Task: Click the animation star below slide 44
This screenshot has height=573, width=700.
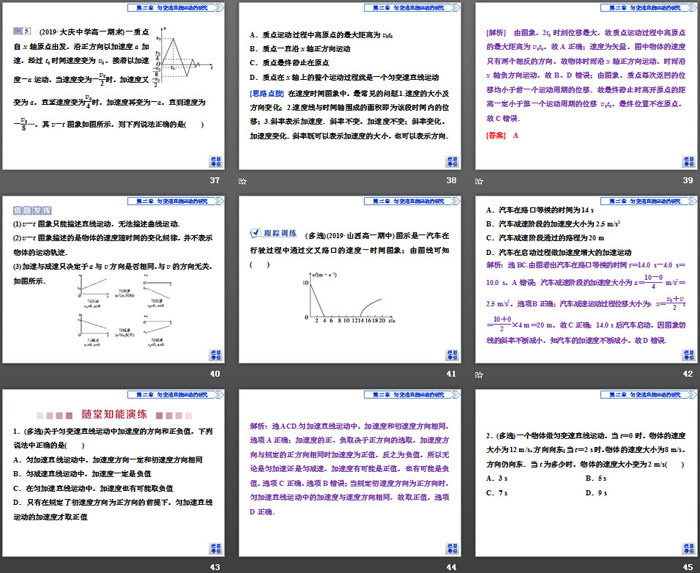Action: pyautogui.click(x=244, y=565)
